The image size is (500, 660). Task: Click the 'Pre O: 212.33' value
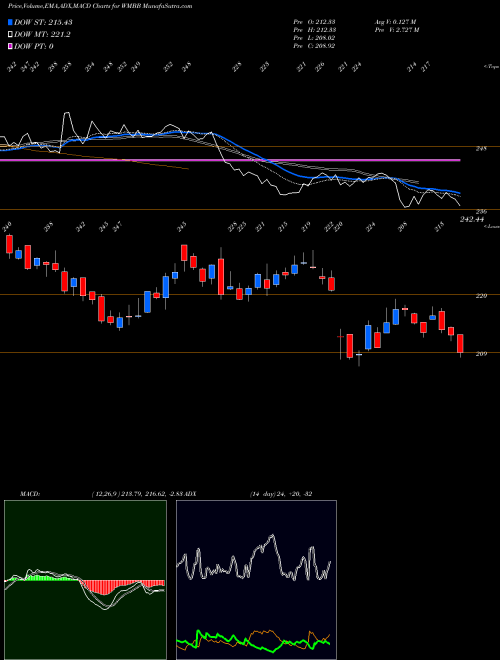(314, 22)
